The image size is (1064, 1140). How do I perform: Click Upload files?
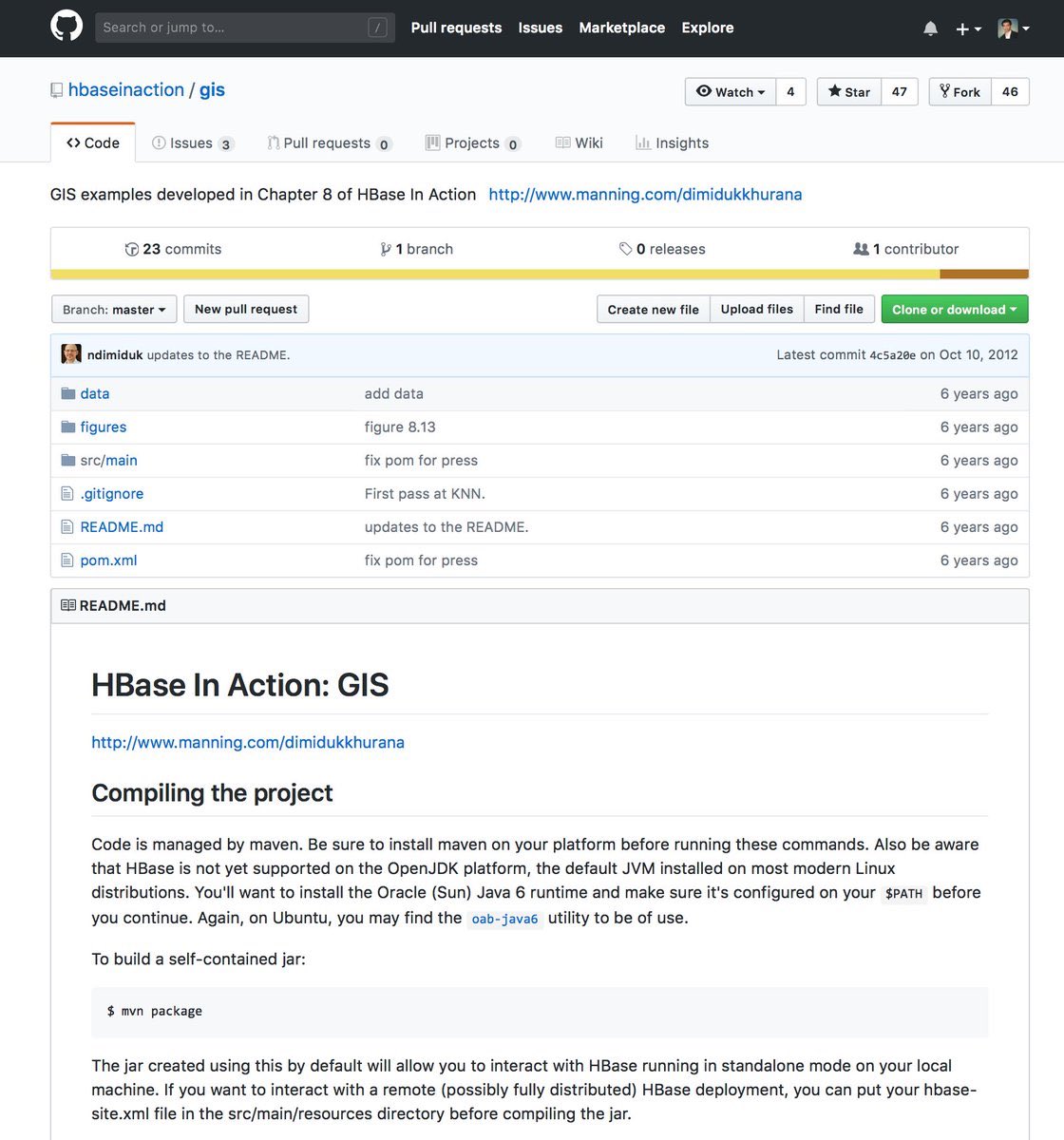coord(756,310)
